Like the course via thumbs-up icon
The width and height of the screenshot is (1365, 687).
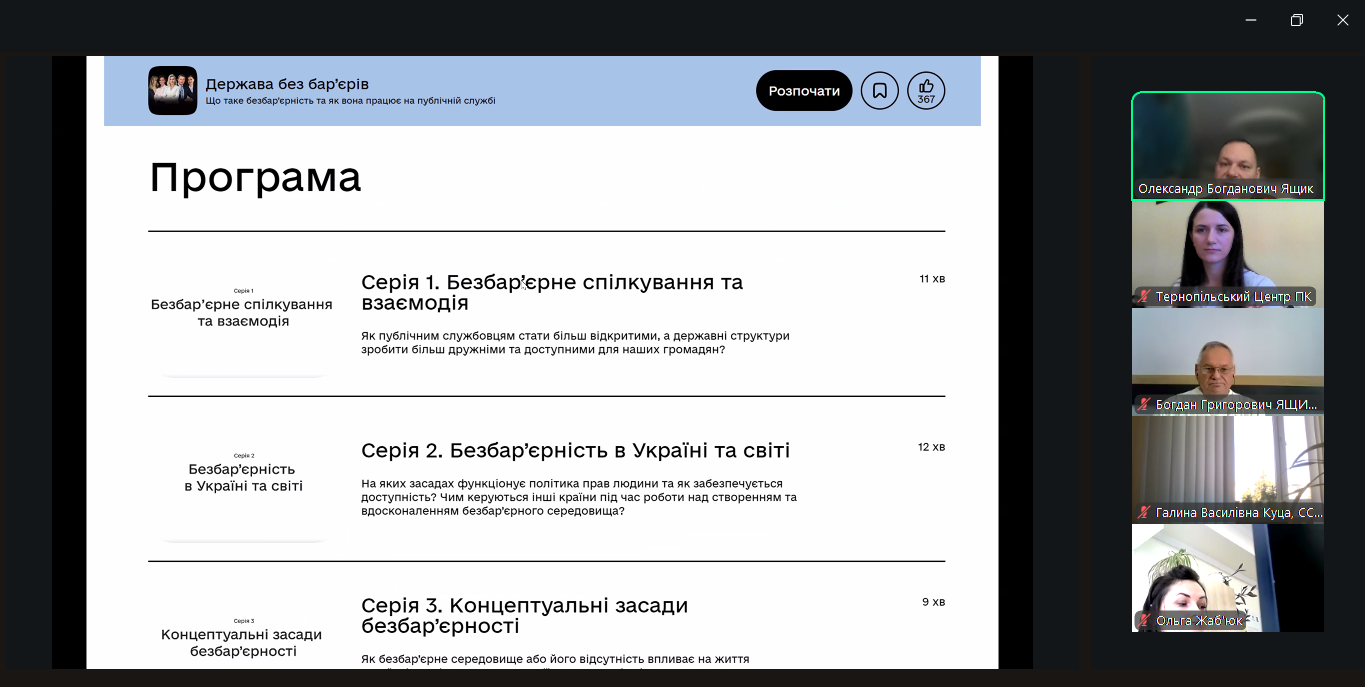(x=926, y=90)
